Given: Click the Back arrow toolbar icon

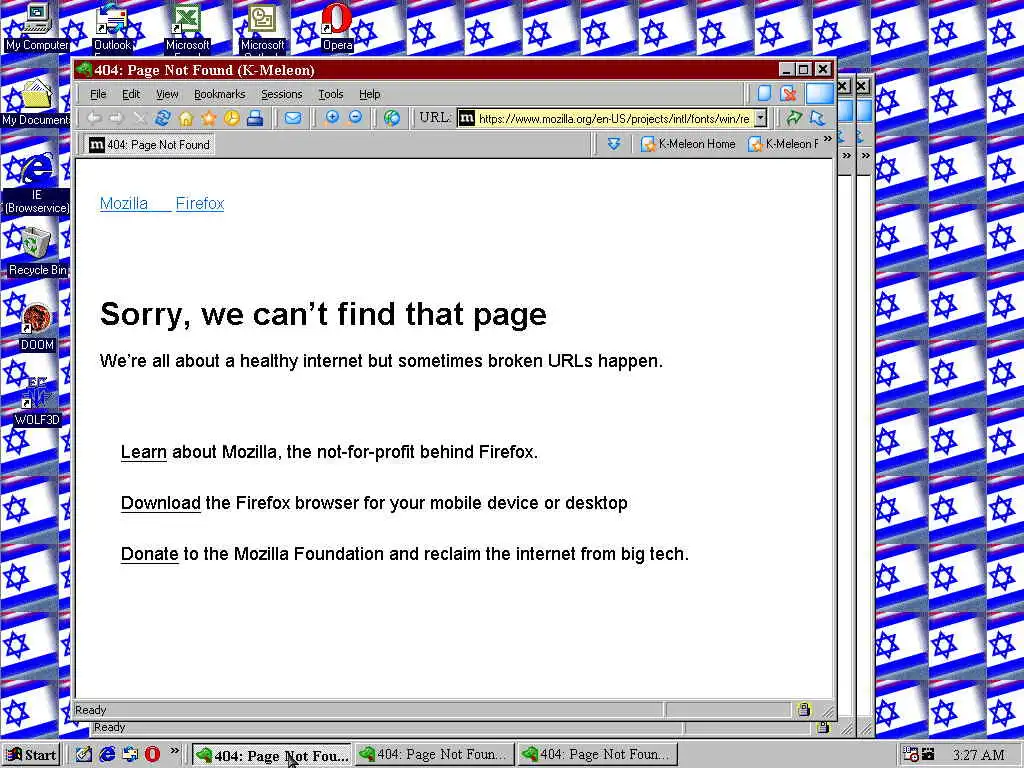Looking at the screenshot, I should click(94, 118).
